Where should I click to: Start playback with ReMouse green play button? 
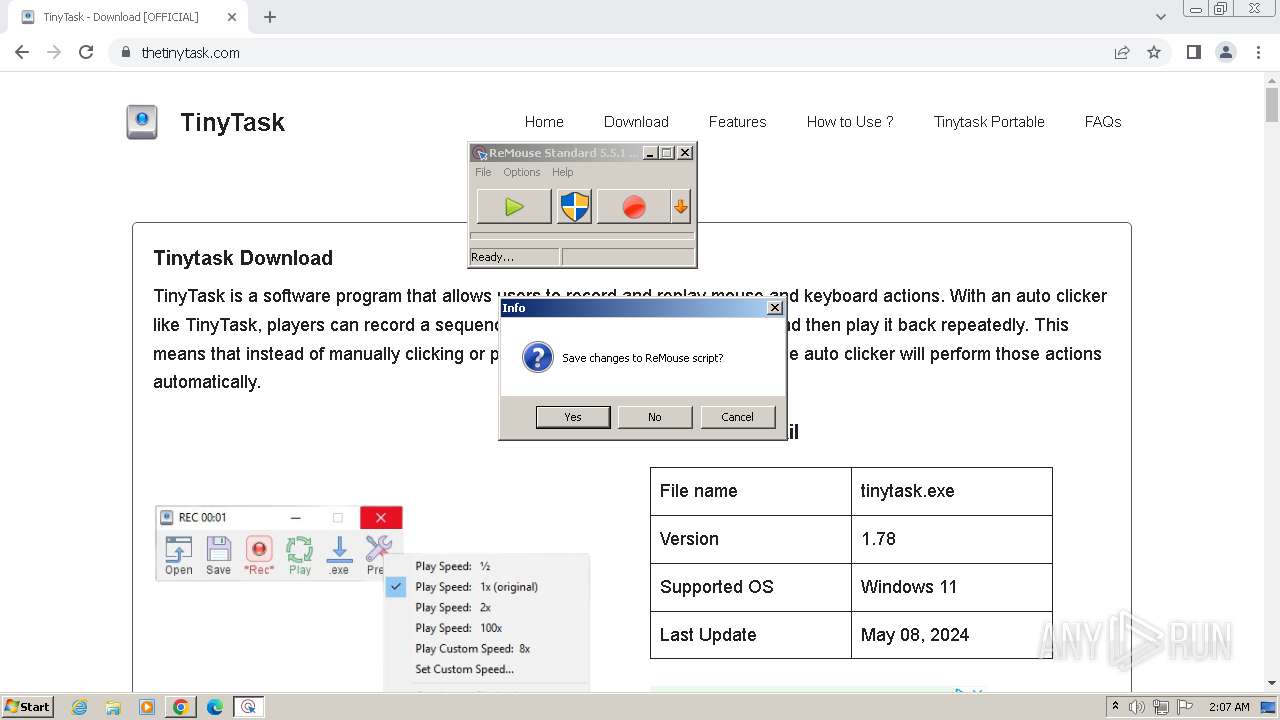tap(514, 207)
